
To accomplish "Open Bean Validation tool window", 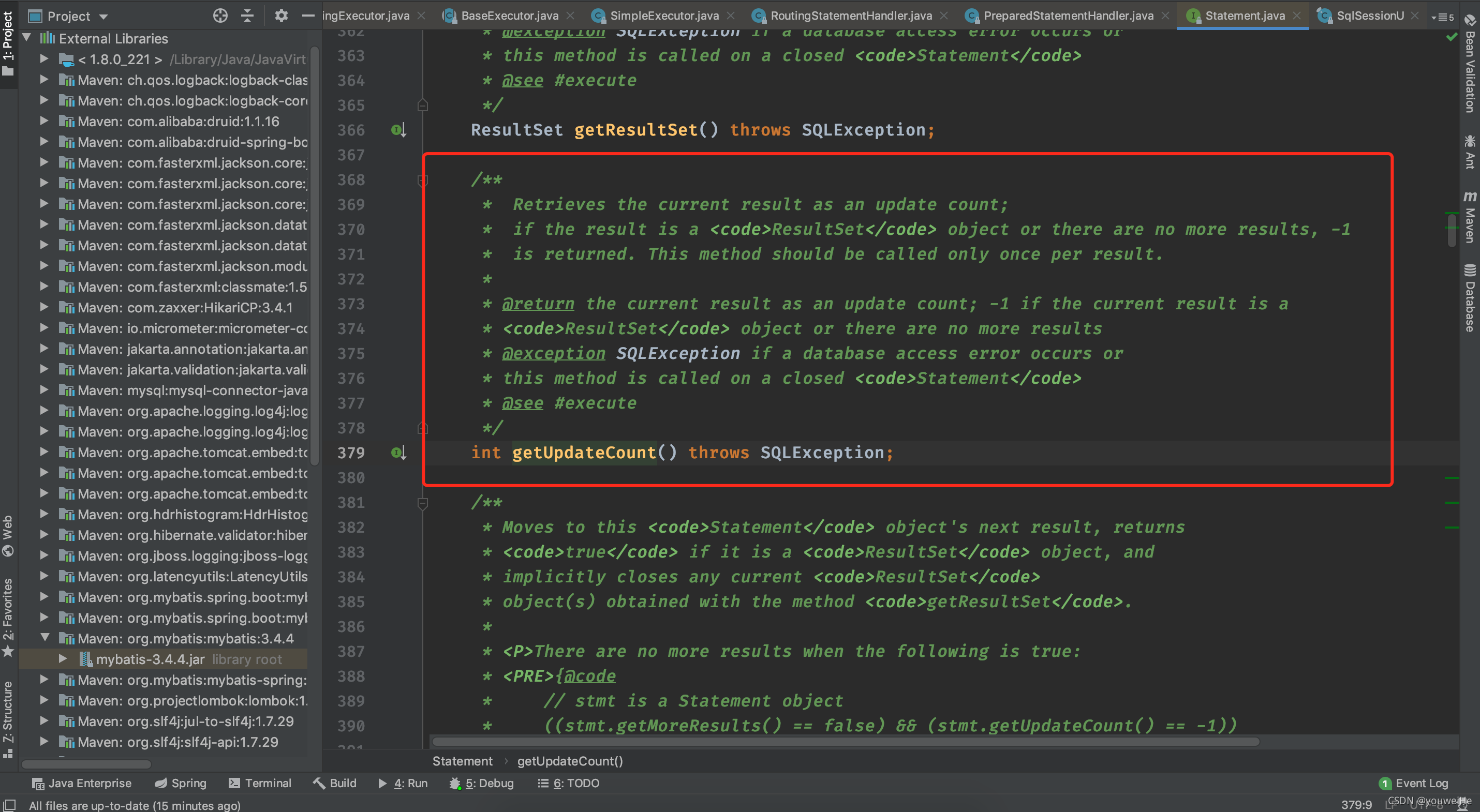I will click(1470, 63).
